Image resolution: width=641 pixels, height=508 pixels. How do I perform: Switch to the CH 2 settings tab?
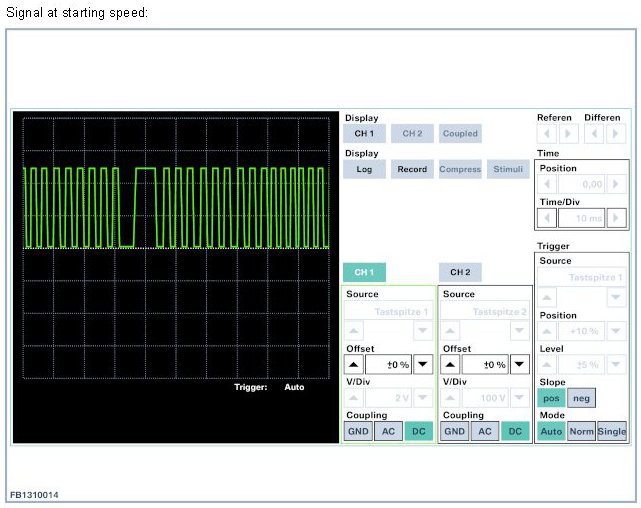coord(460,272)
